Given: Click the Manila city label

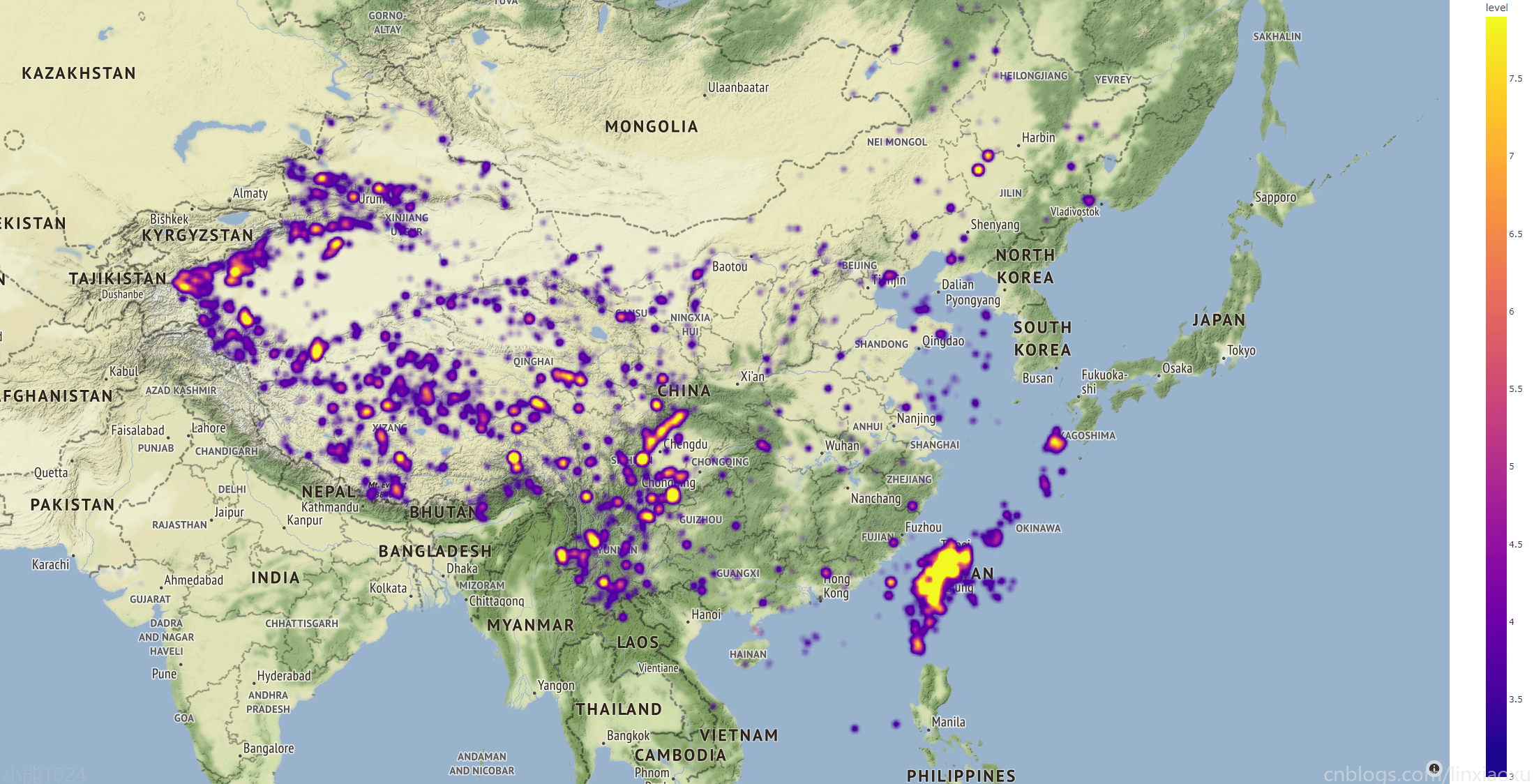Looking at the screenshot, I should [x=949, y=722].
